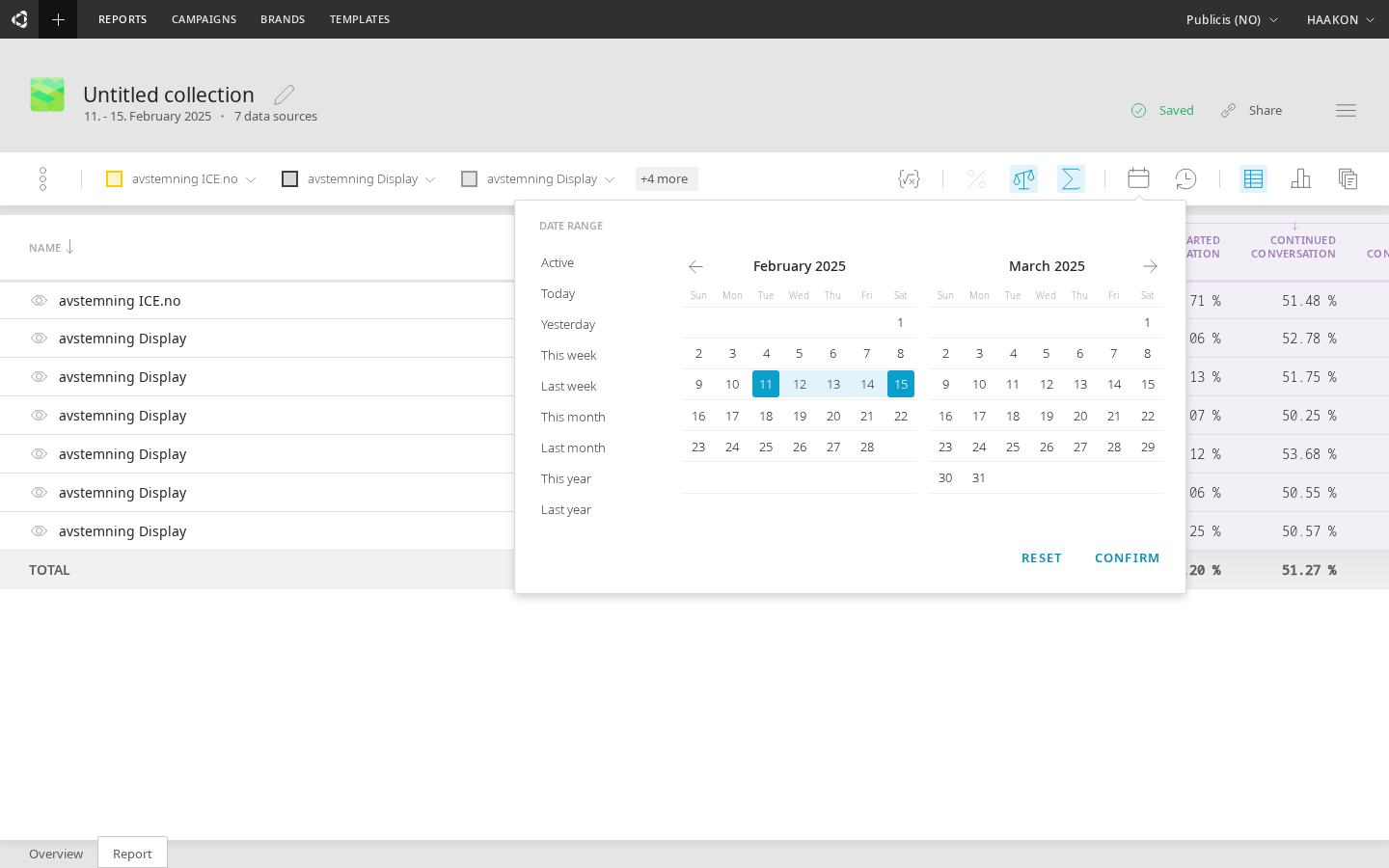Open the Publicis (NO) account dropdown

(x=1232, y=18)
